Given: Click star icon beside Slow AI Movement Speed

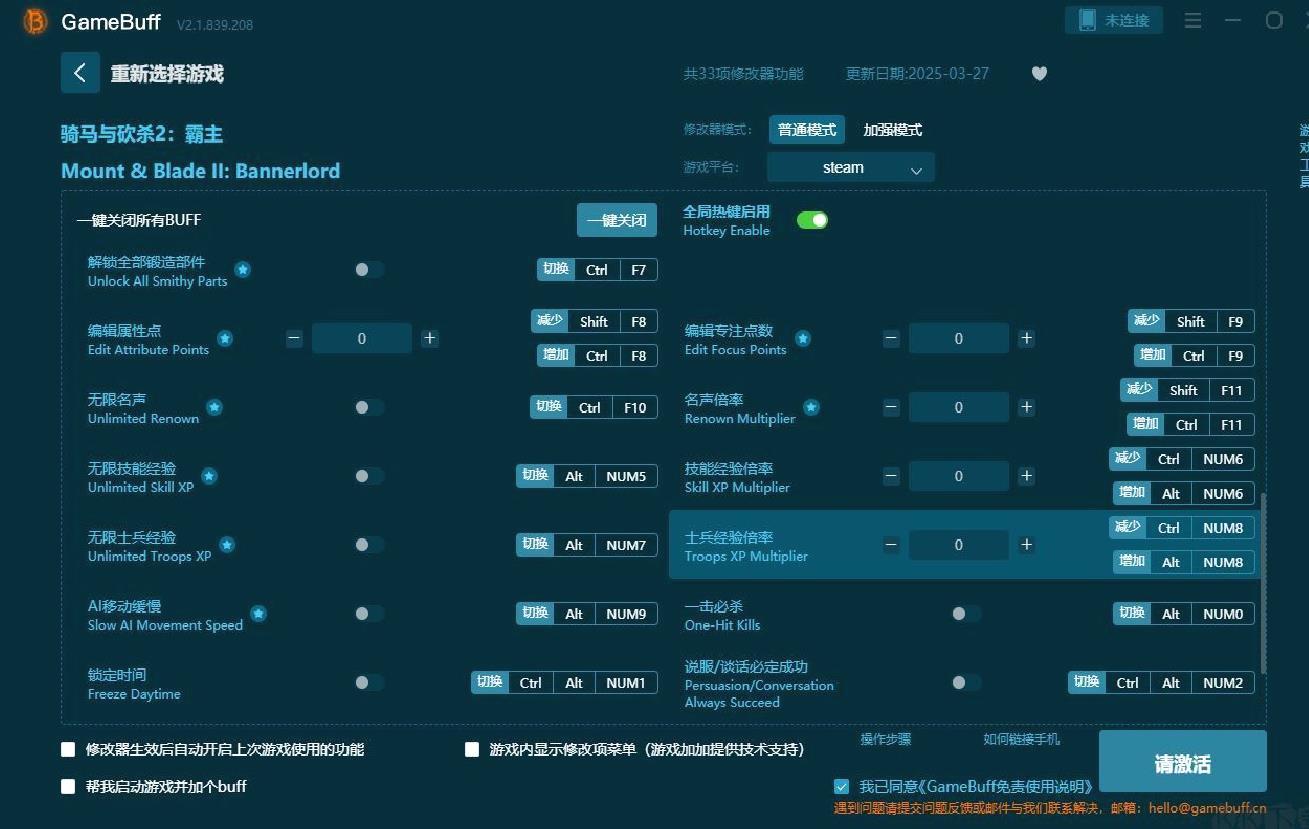Looking at the screenshot, I should pos(258,614).
